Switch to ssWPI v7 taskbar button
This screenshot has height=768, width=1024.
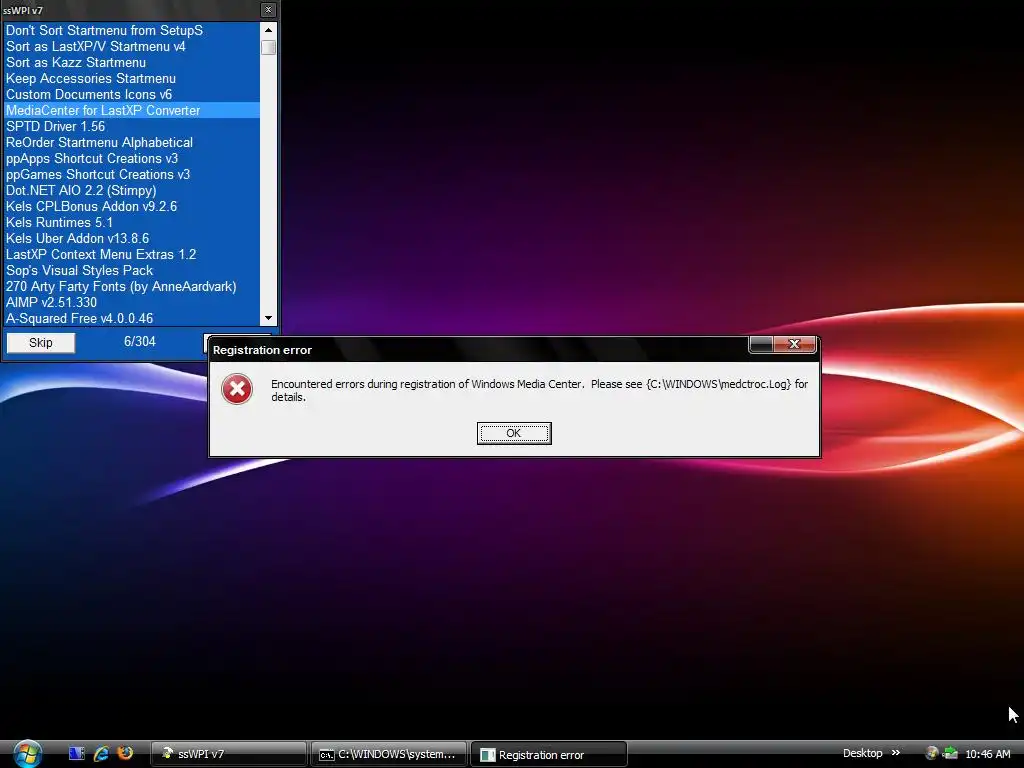pos(229,754)
